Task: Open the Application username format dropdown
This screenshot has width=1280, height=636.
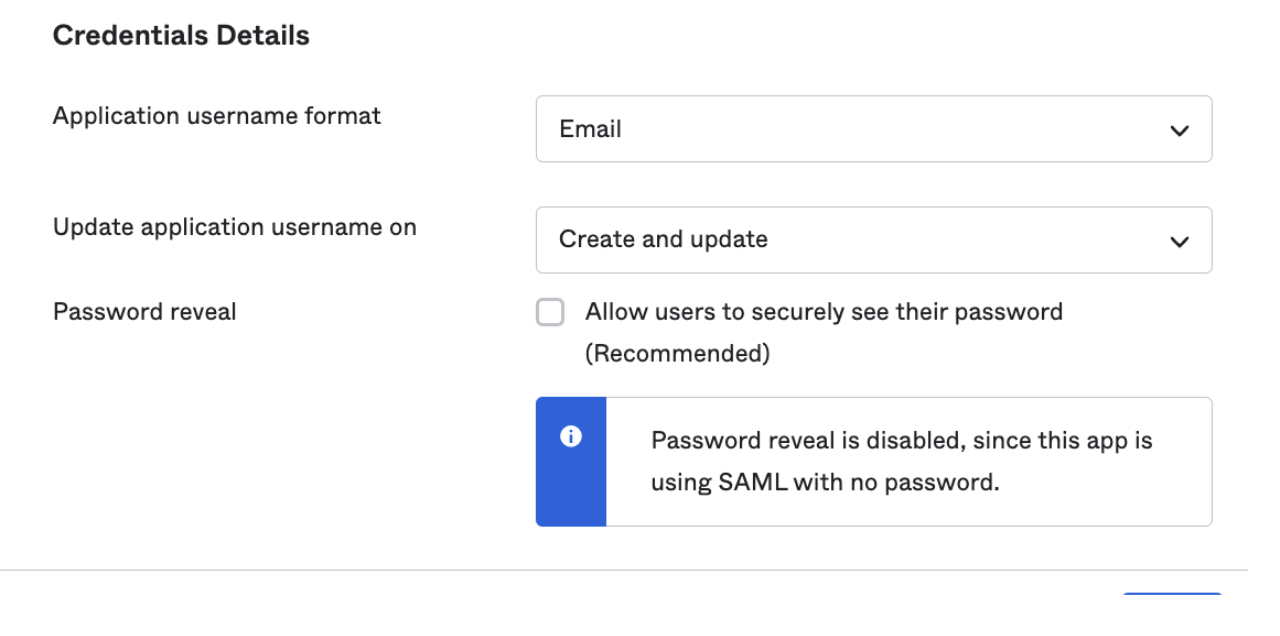Action: pos(873,129)
